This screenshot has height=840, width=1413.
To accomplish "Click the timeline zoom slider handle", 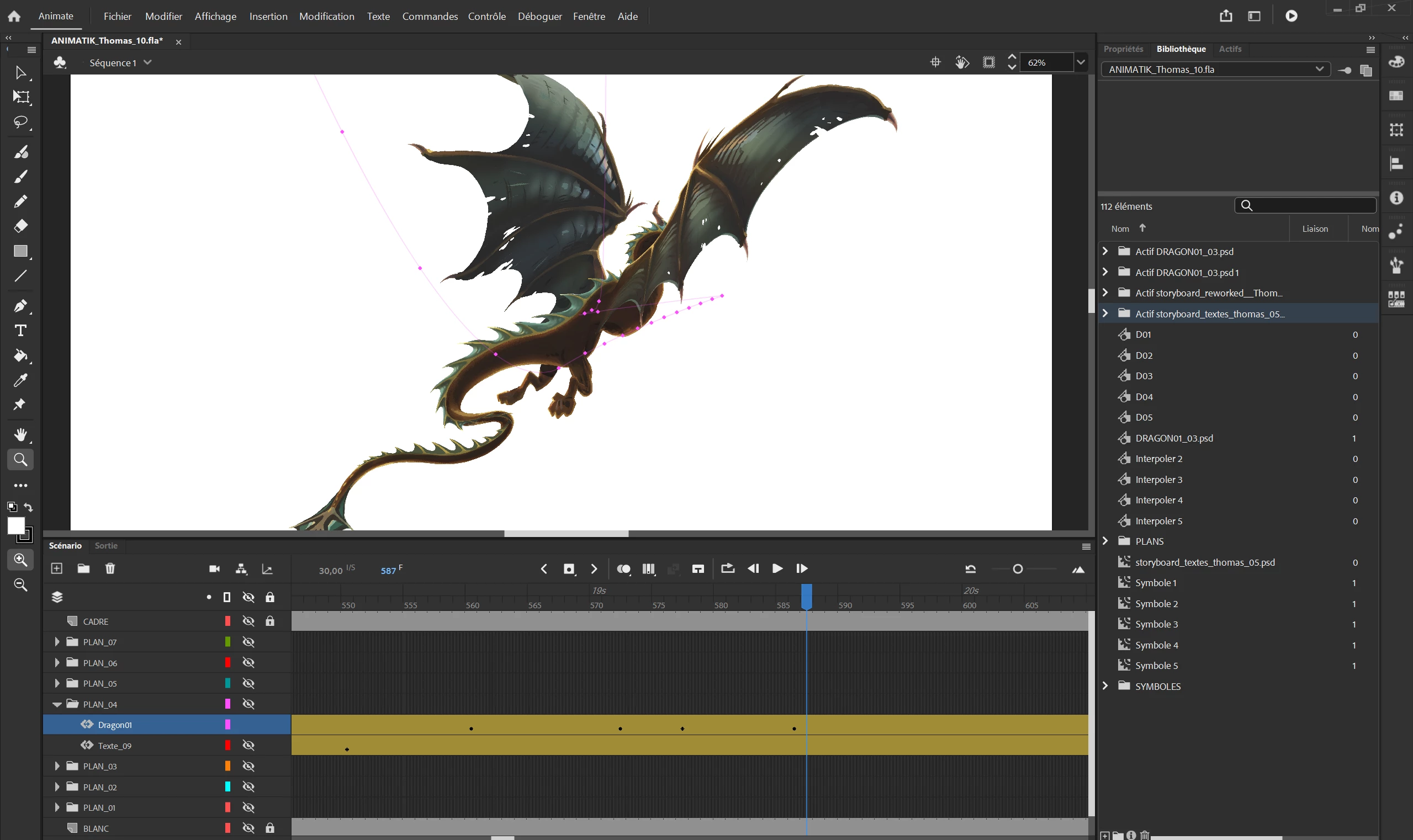I will (x=1017, y=569).
